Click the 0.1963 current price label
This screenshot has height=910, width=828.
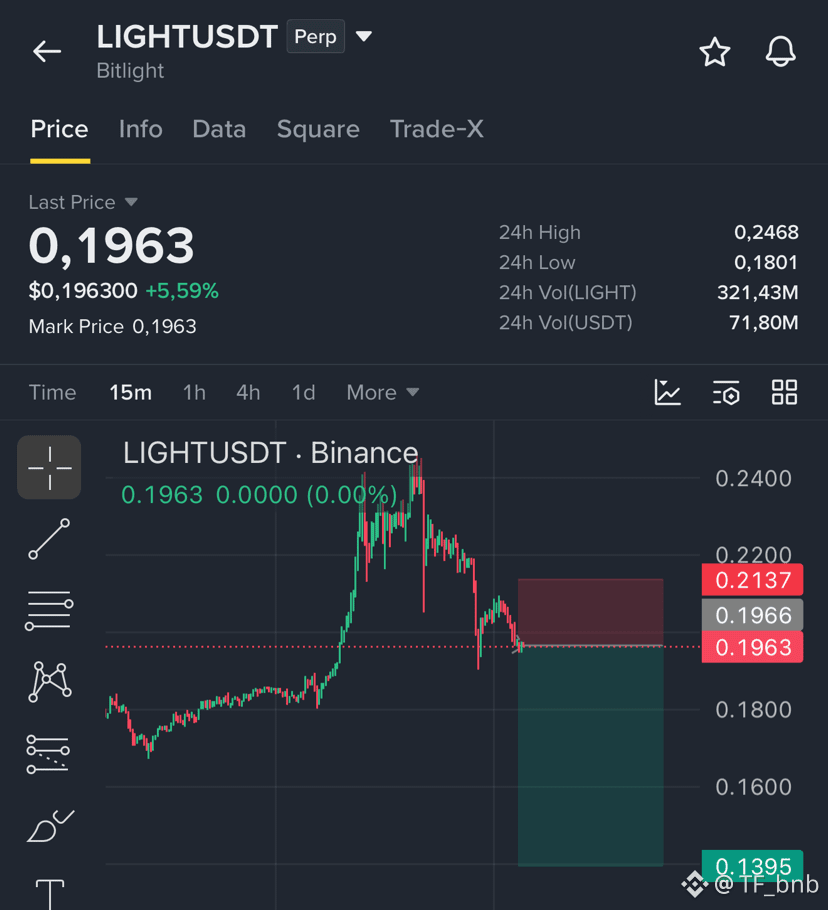pyautogui.click(x=753, y=647)
